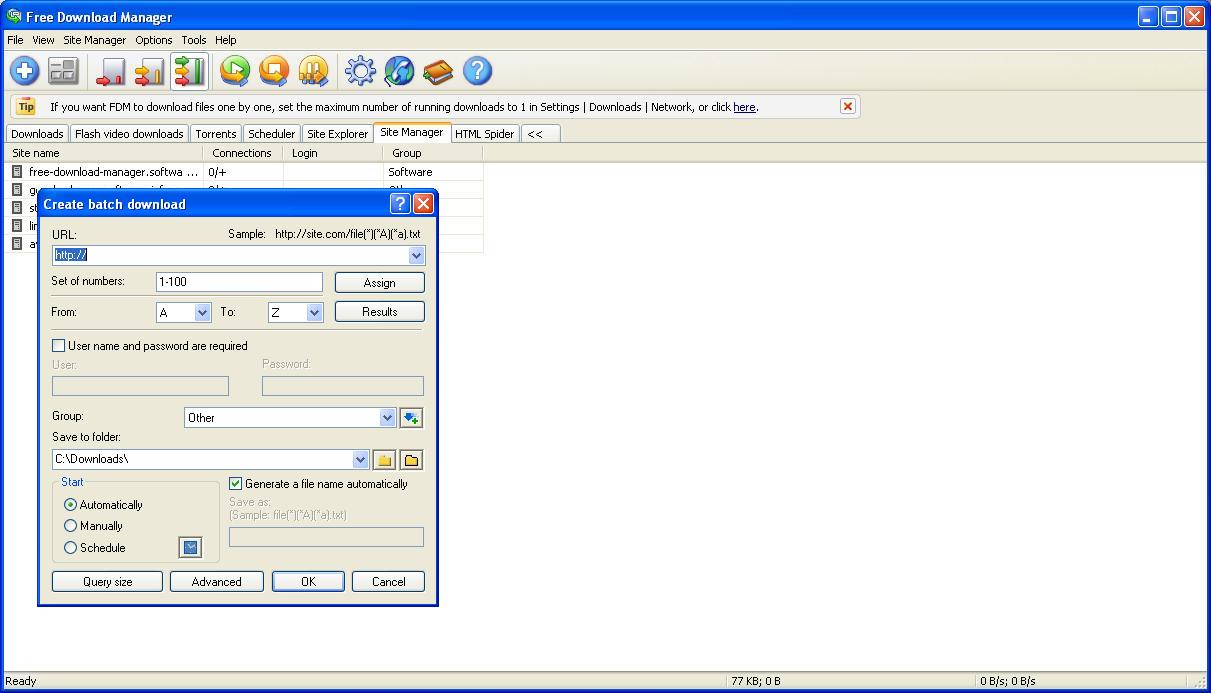The height and width of the screenshot is (693, 1211).
Task: Open the Help menu
Action: (226, 40)
